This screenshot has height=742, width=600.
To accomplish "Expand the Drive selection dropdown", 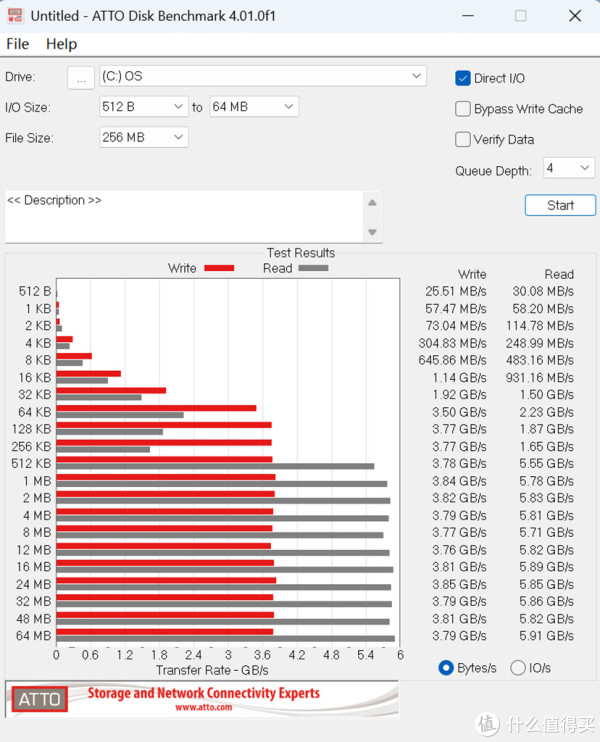I will [x=416, y=76].
